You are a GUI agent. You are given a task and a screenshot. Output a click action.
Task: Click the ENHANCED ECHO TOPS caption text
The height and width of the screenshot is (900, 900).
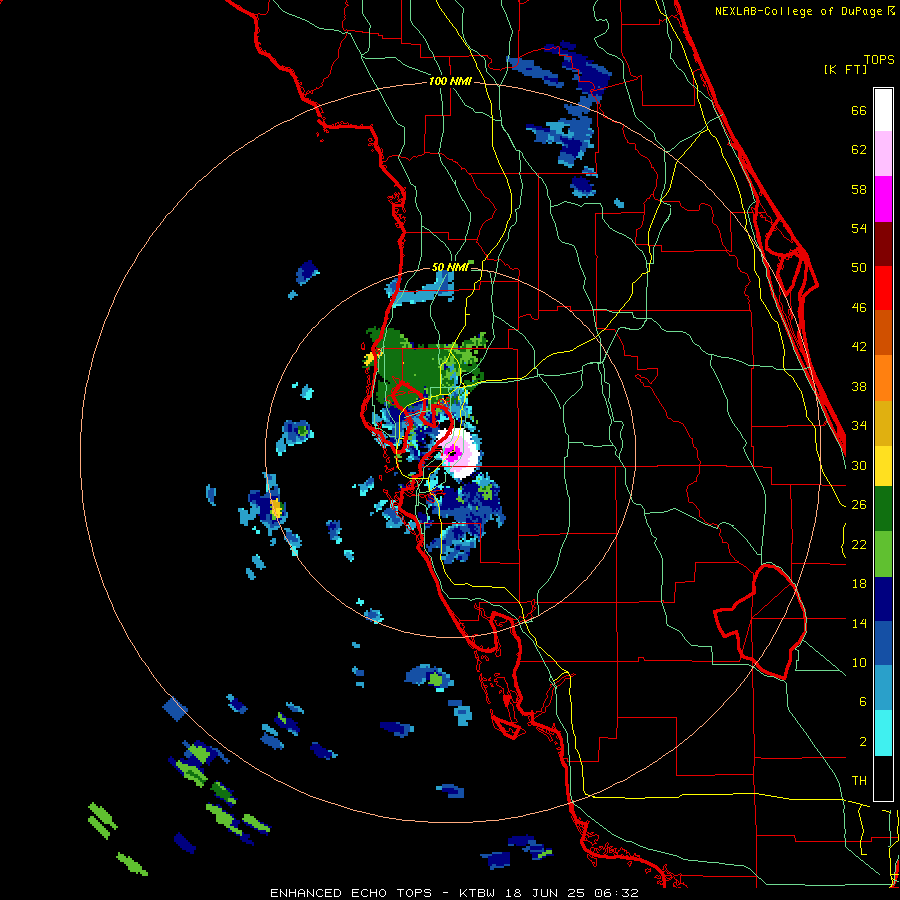coord(351,893)
